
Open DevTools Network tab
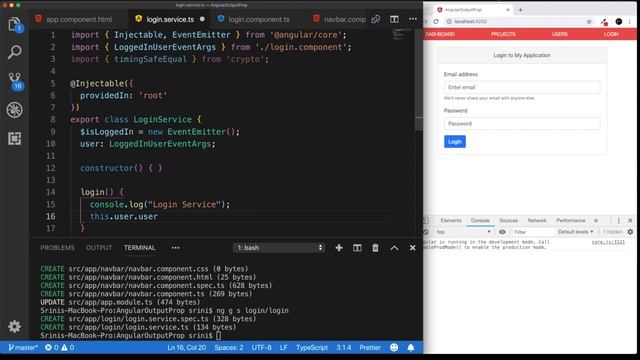tap(537, 220)
